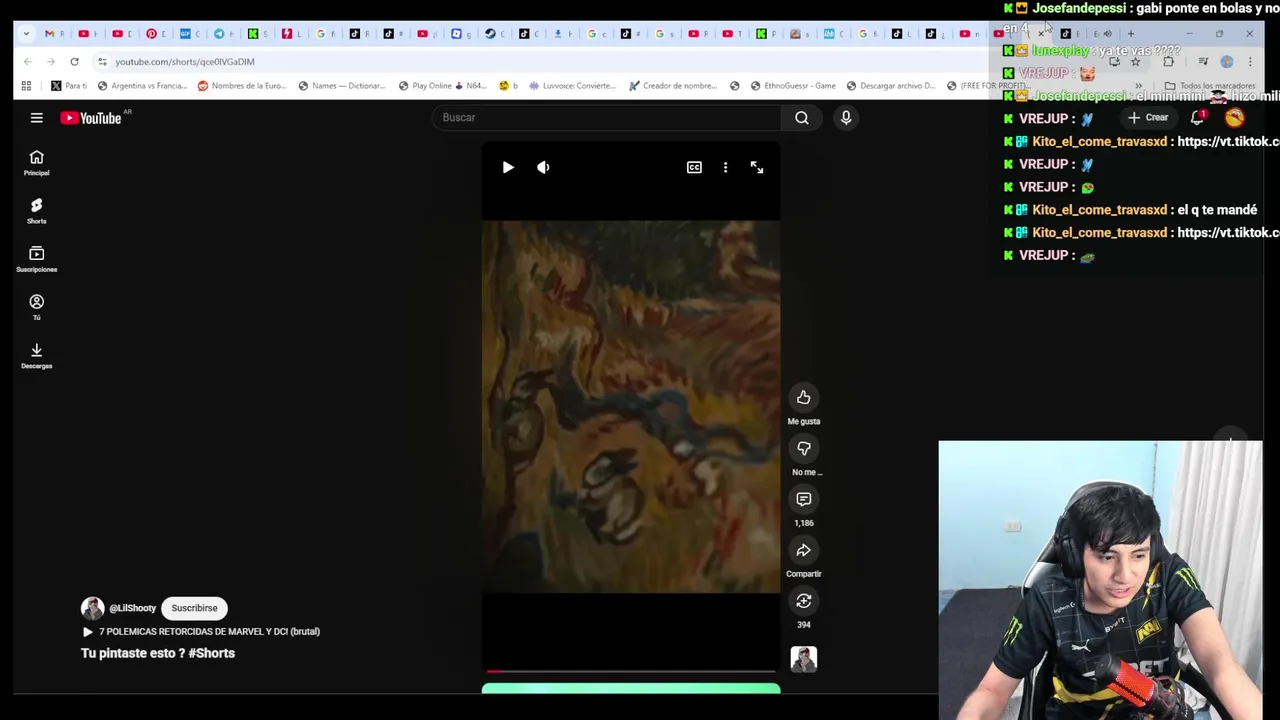Switch to the Gmail tab
The width and height of the screenshot is (1280, 720).
(x=52, y=34)
